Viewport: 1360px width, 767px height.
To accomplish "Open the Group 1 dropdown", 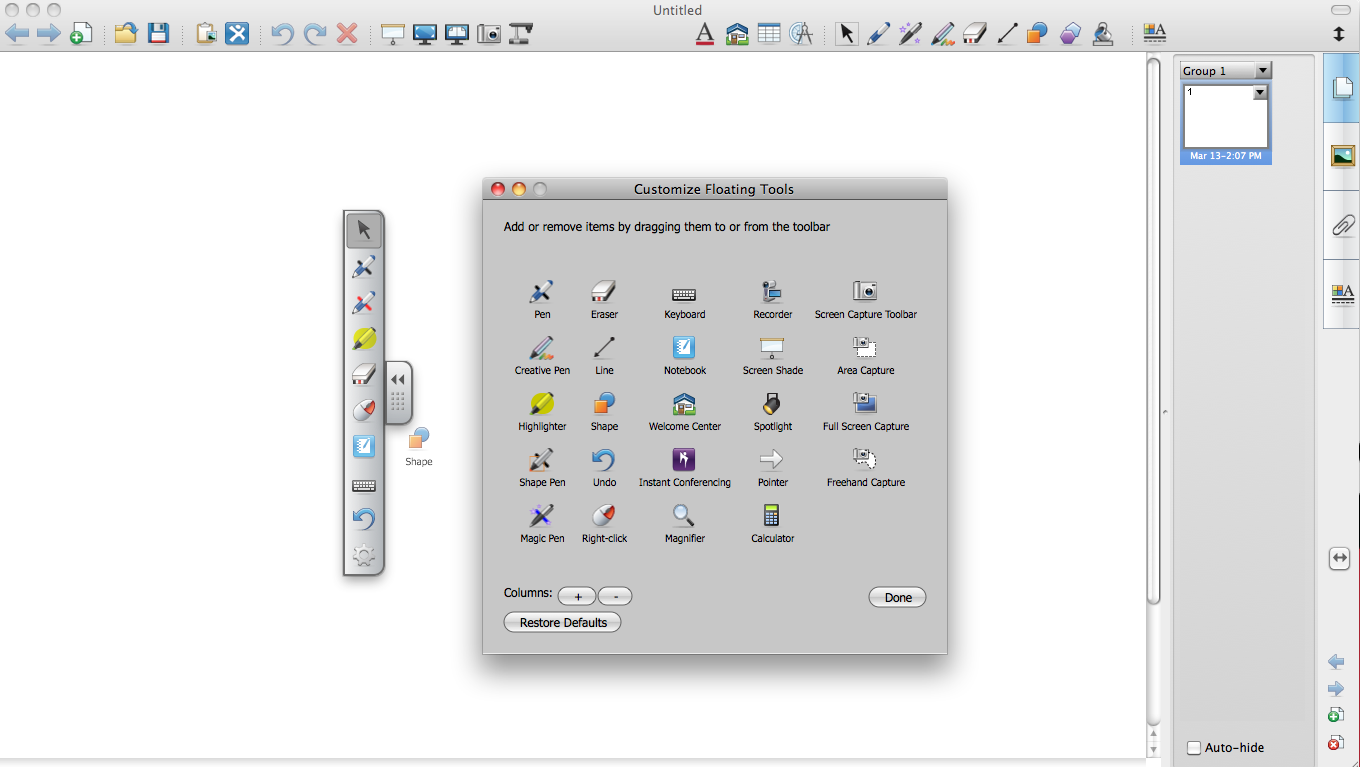I will tap(1262, 71).
